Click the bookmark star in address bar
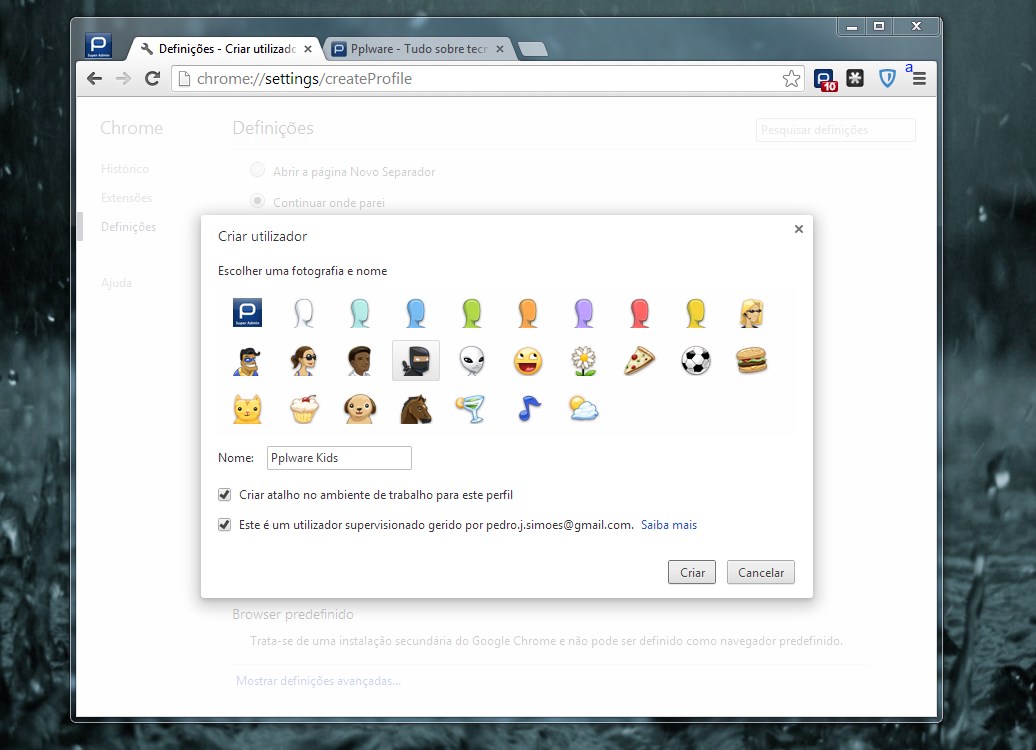This screenshot has width=1036, height=750. [791, 79]
